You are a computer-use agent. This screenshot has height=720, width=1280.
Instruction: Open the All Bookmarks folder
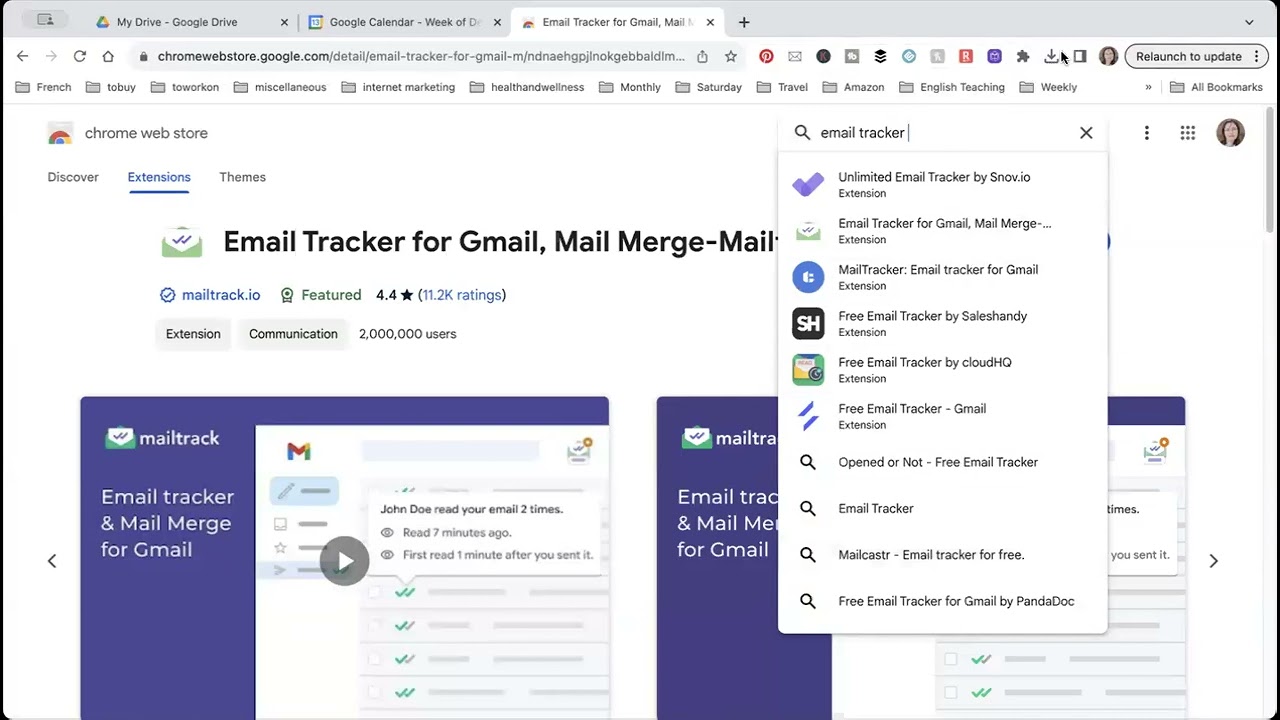coord(1216,87)
